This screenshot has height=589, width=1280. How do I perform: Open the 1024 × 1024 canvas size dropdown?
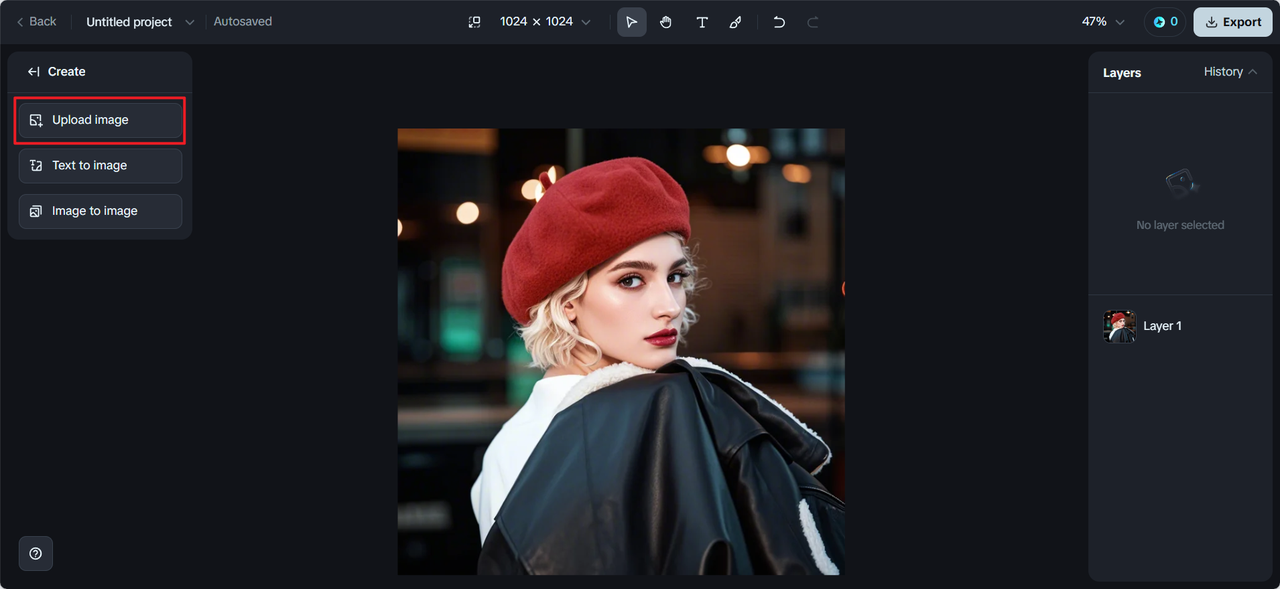click(x=545, y=22)
